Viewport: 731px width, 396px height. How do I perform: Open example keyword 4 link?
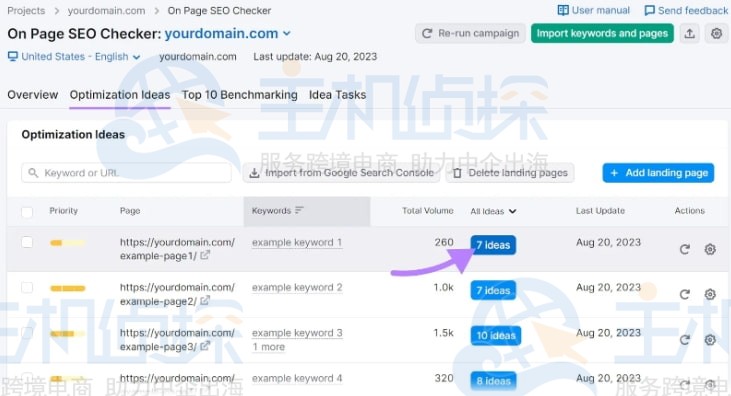(x=297, y=378)
